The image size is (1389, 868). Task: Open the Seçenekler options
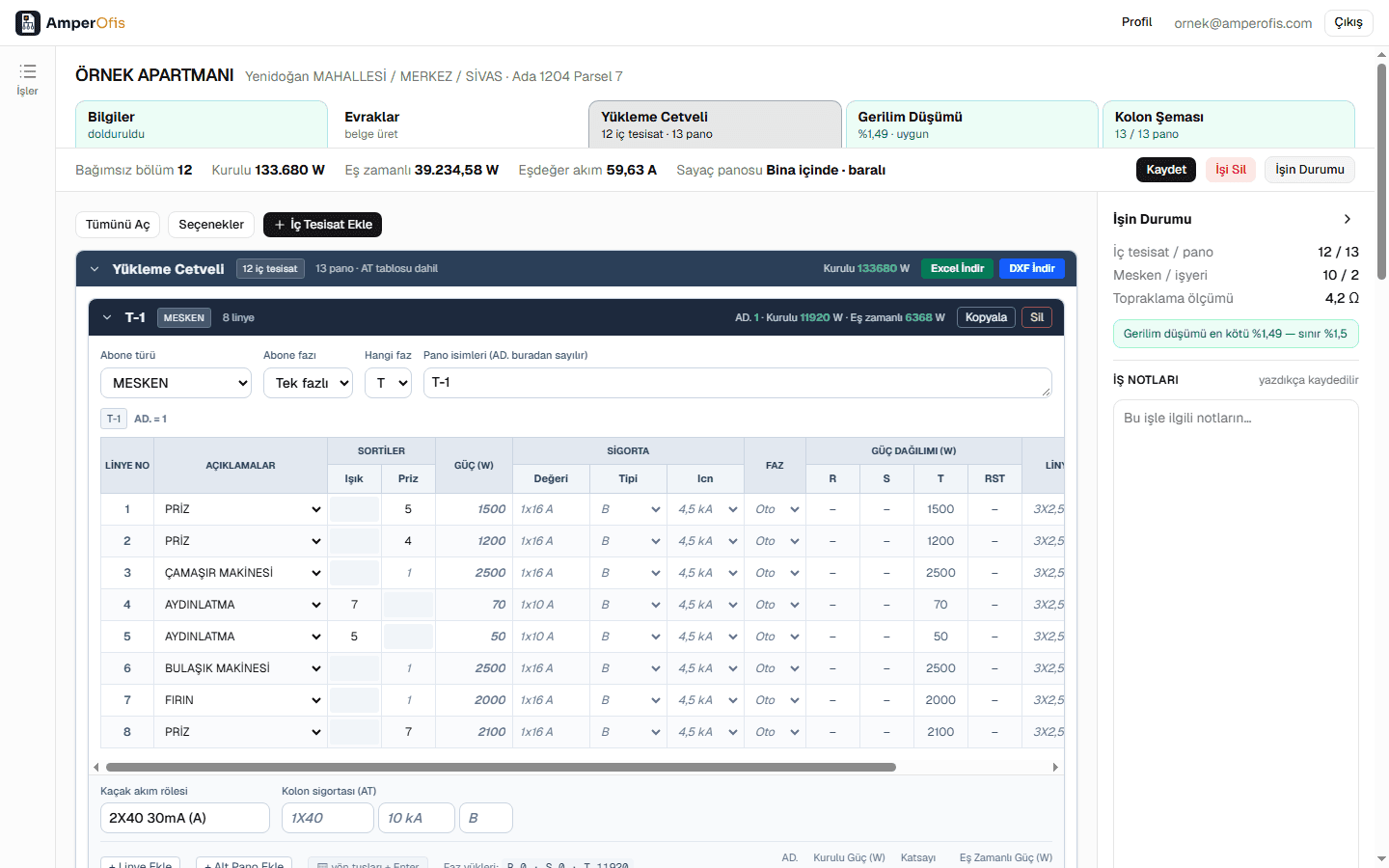211,225
